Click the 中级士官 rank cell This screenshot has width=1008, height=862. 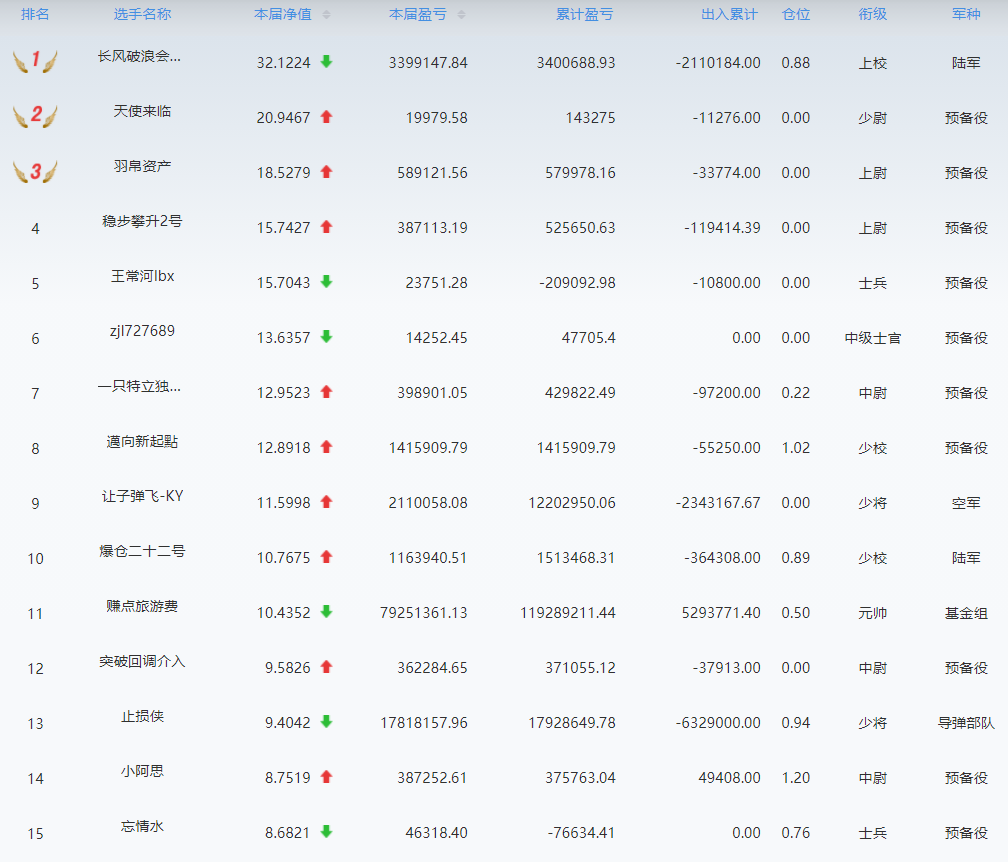pyautogui.click(x=872, y=338)
